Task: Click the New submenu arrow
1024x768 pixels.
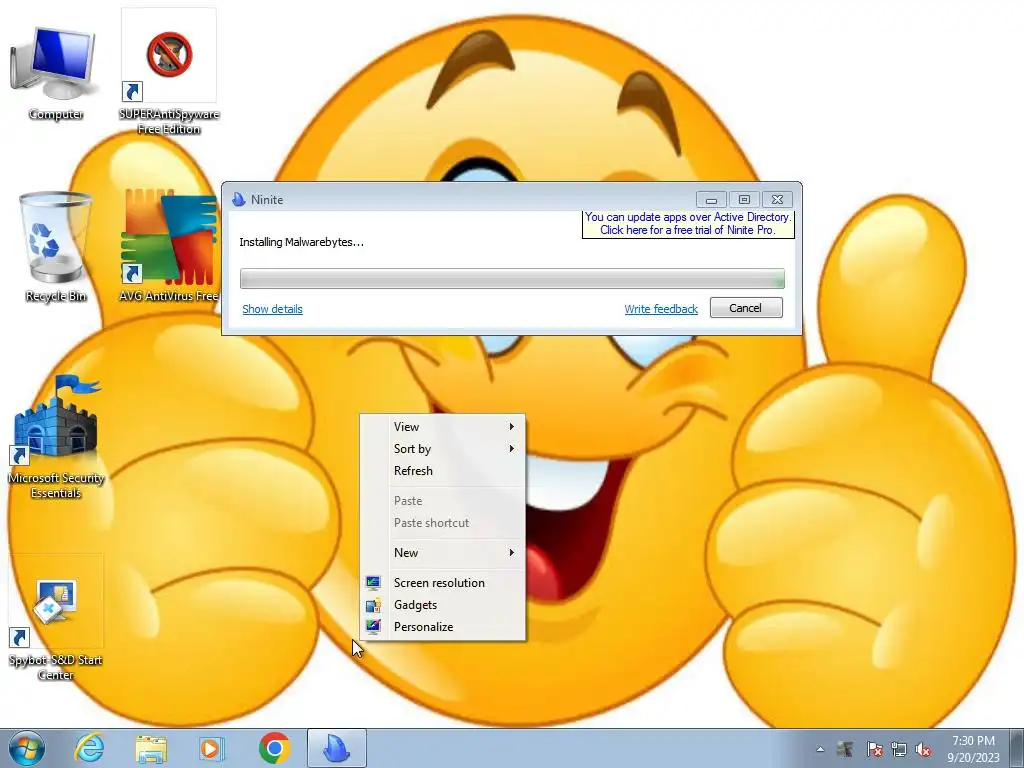Action: (512, 552)
